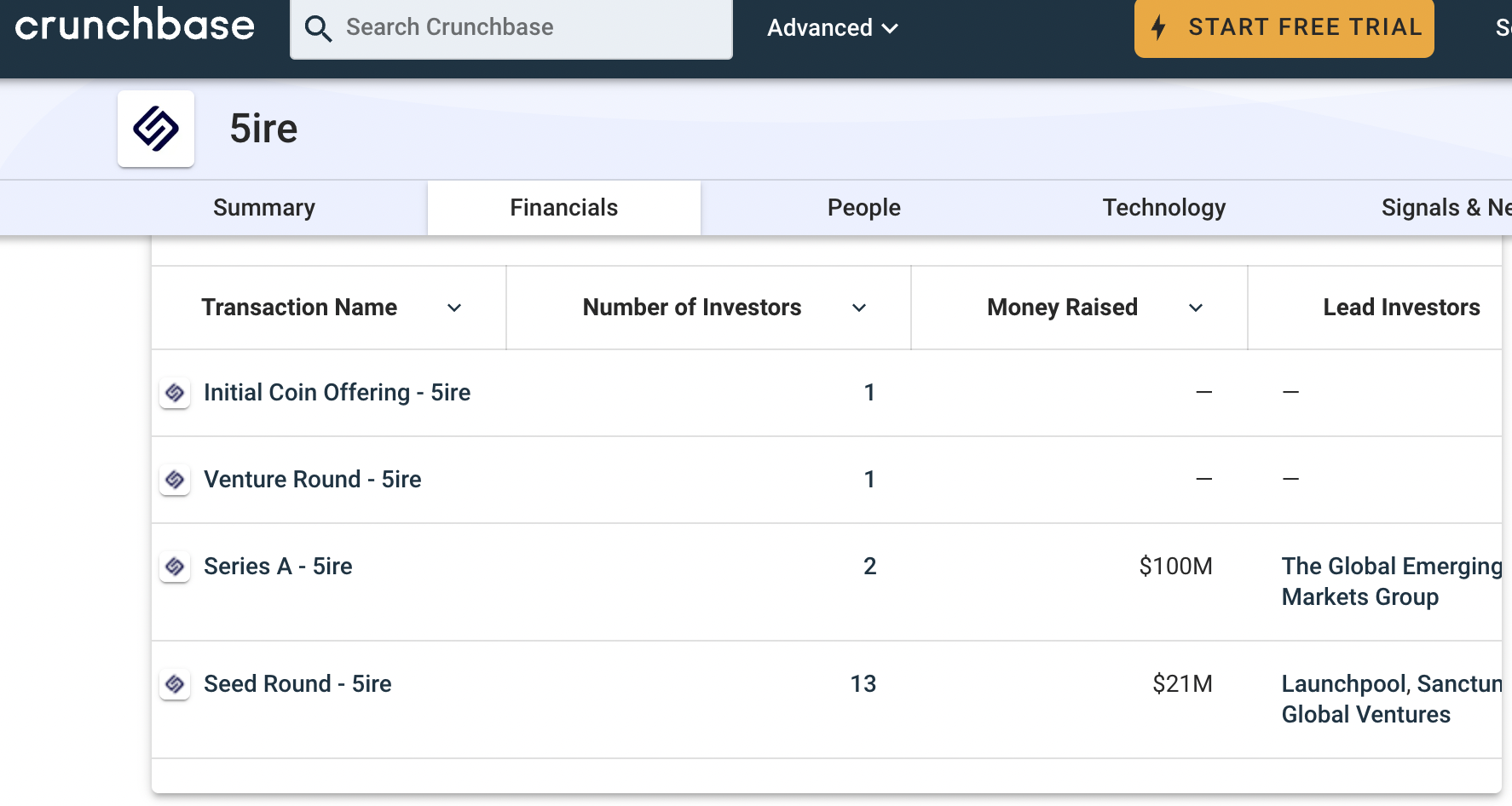Open Initial Coin Offering - 5ire link
1512x806 pixels.
[337, 393]
